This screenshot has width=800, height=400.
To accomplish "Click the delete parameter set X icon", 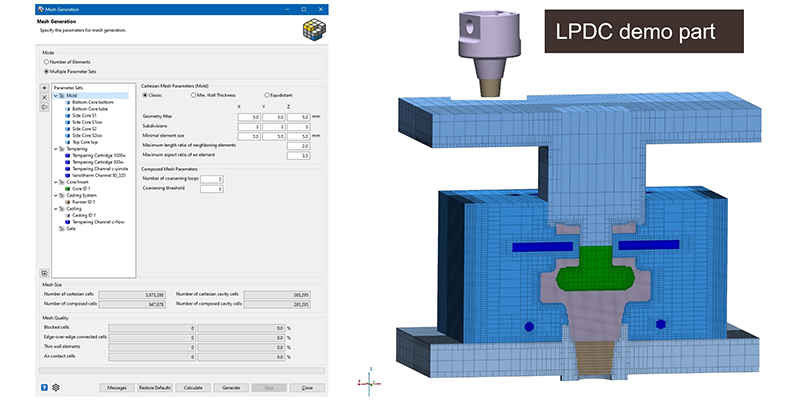I will (x=45, y=97).
